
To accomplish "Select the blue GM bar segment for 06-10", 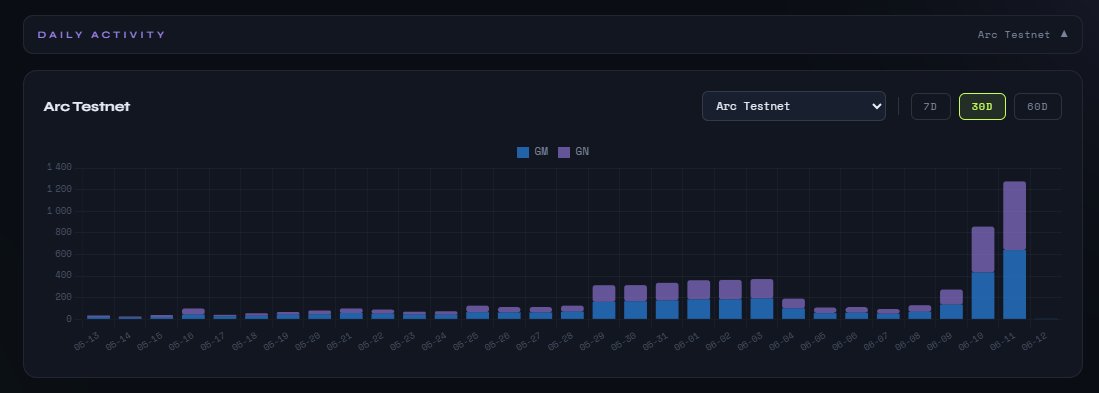I will pyautogui.click(x=983, y=296).
